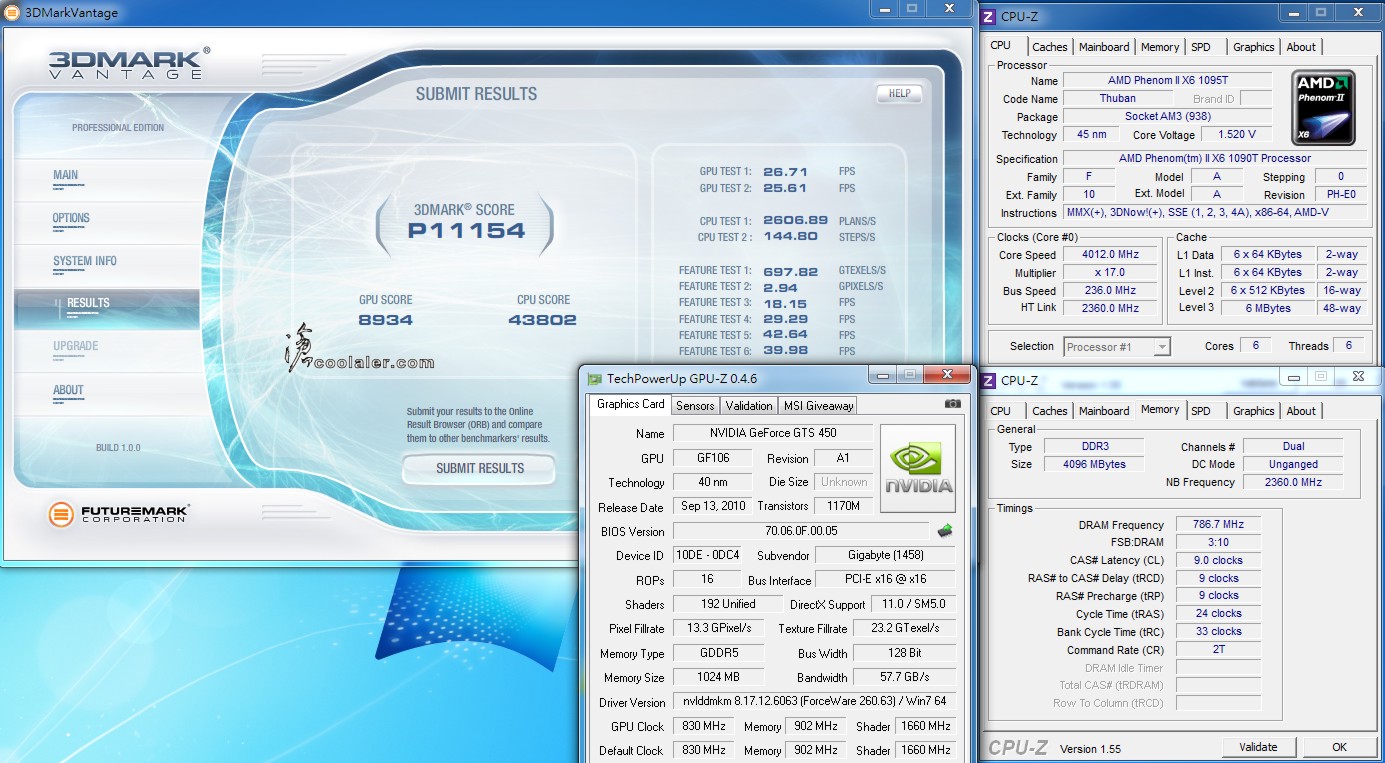Viewport: 1385px width, 763px height.
Task: Click BIOS Version field 70.06.0F.00.05
Action: click(801, 531)
